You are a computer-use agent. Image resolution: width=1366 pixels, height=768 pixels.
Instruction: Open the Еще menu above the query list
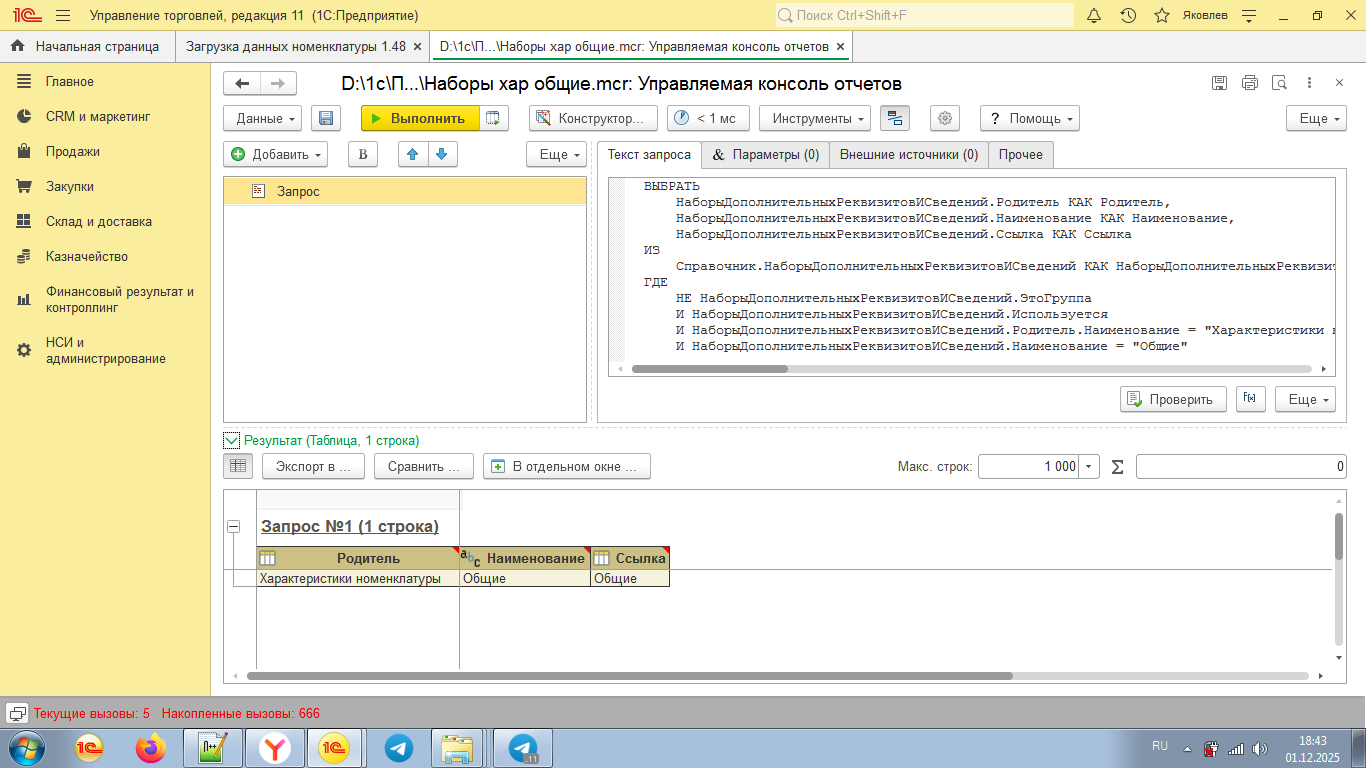556,154
